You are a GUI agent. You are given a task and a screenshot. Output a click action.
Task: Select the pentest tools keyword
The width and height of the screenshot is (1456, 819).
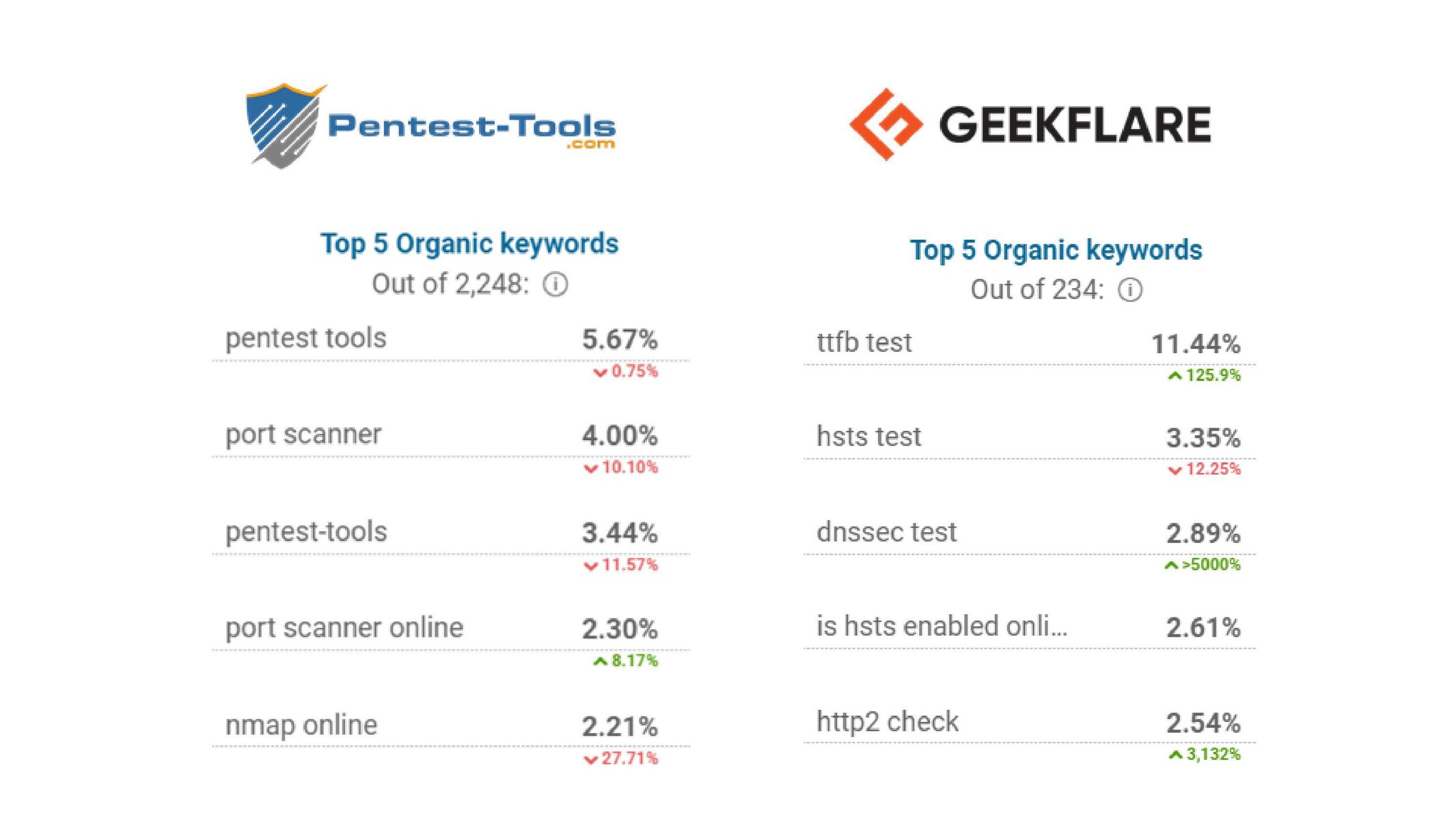pos(305,338)
